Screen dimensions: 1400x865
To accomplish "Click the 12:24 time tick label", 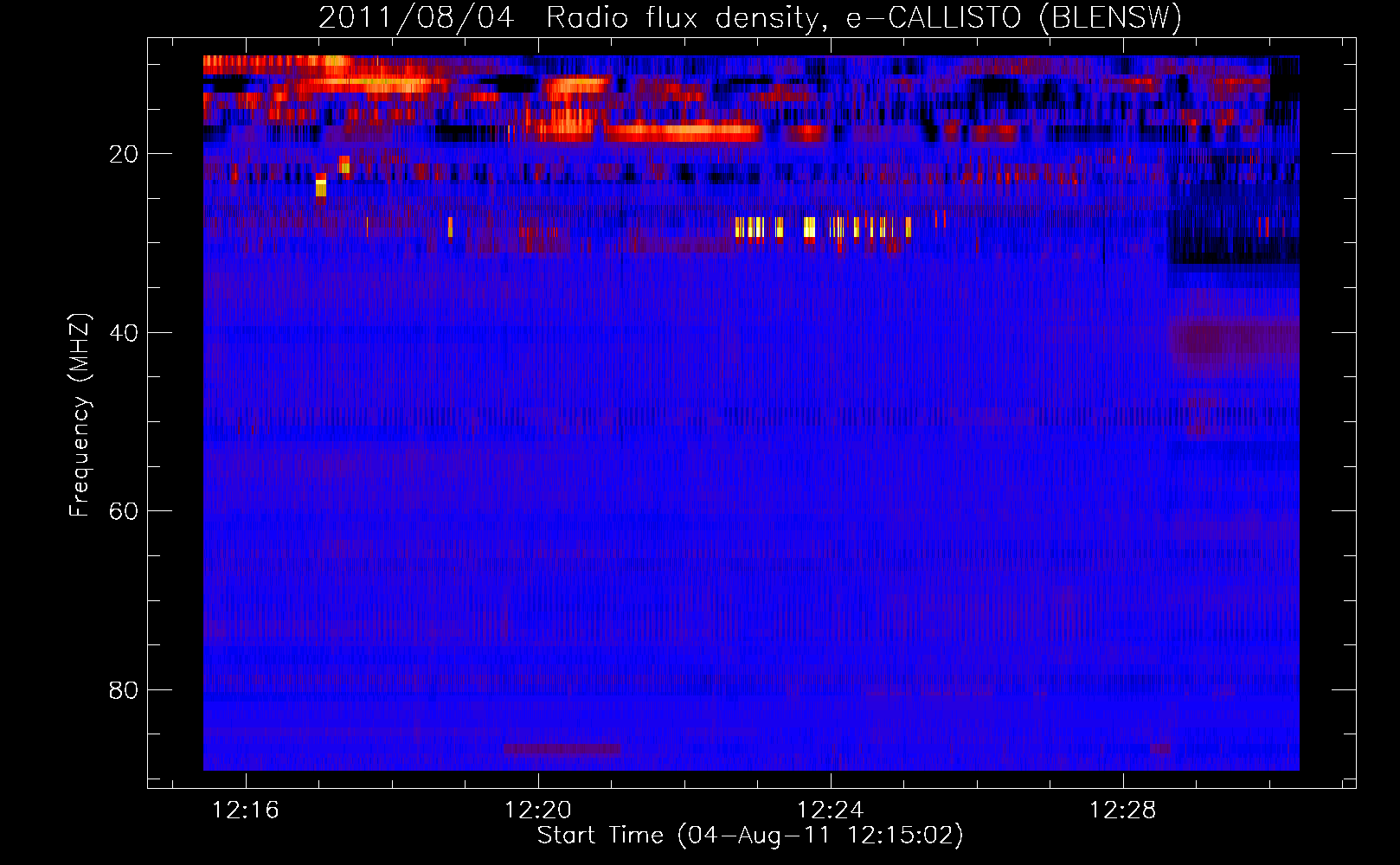I will [x=831, y=810].
